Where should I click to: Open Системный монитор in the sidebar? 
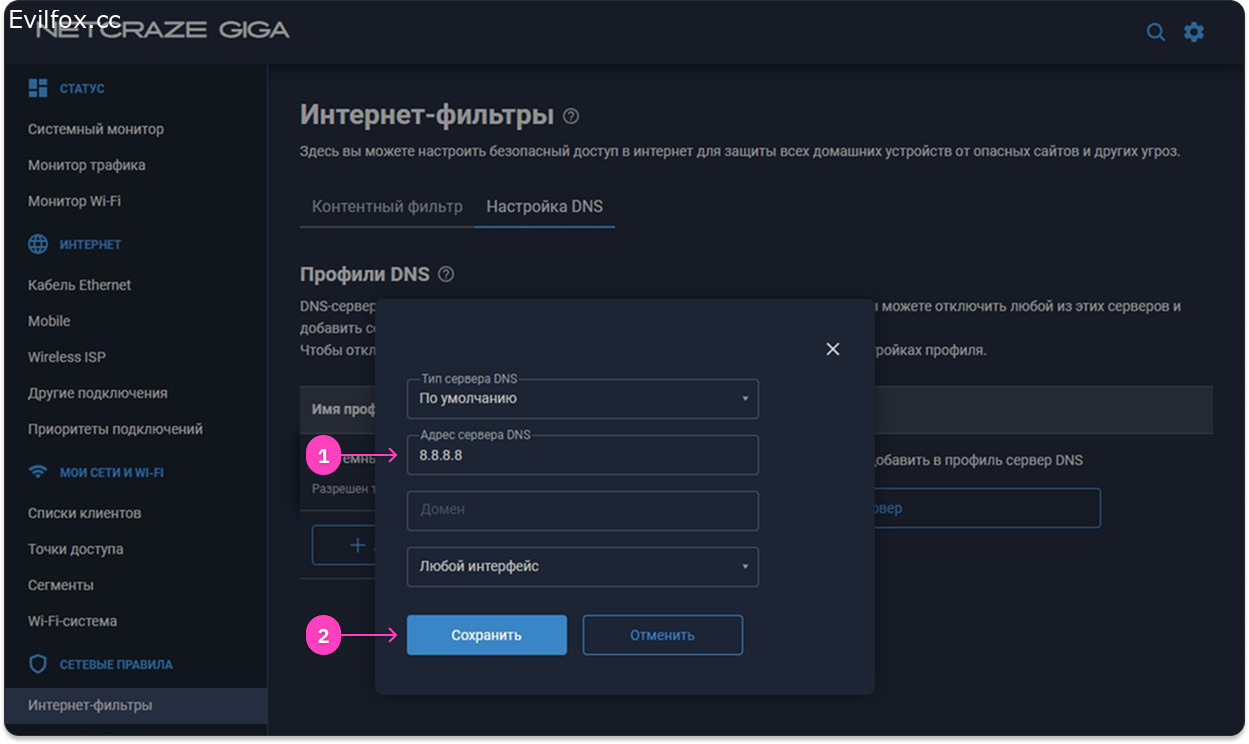(x=96, y=129)
